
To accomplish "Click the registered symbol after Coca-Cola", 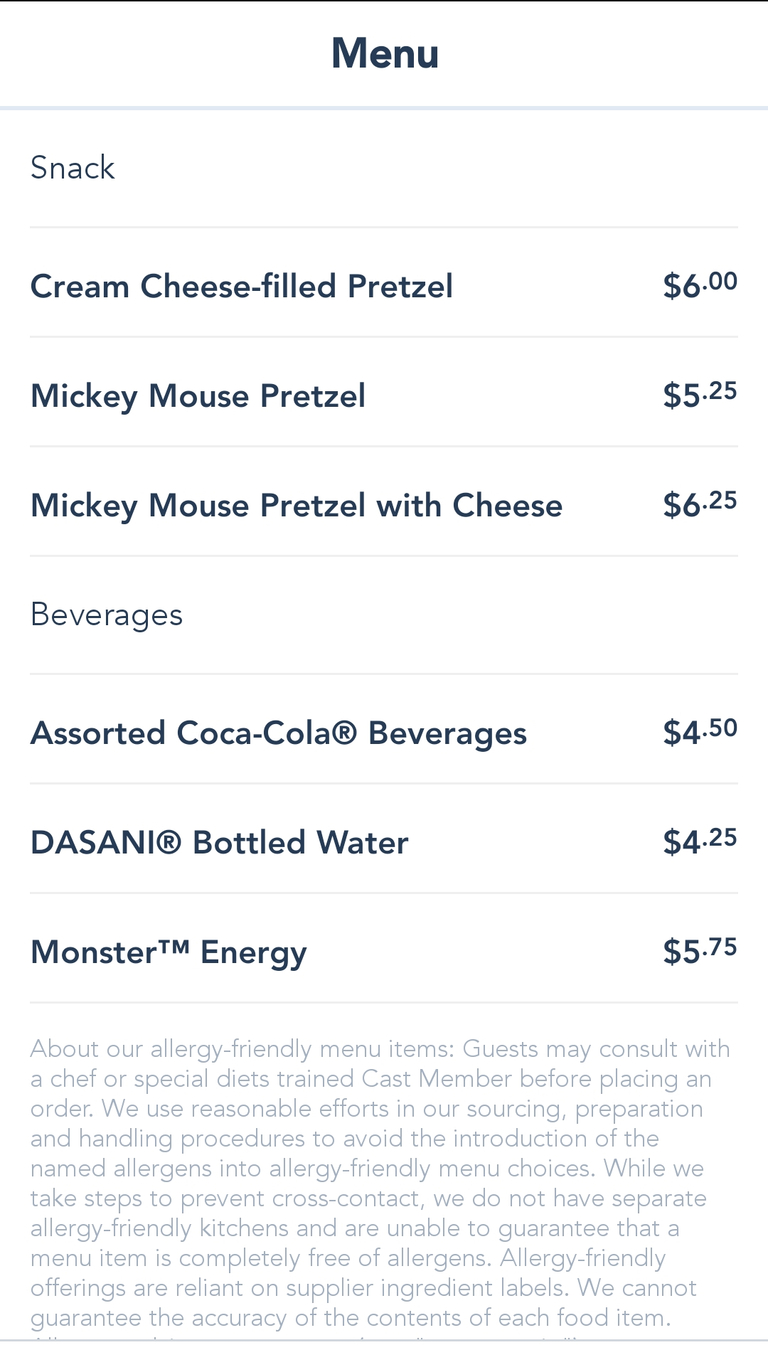I will click(346, 732).
